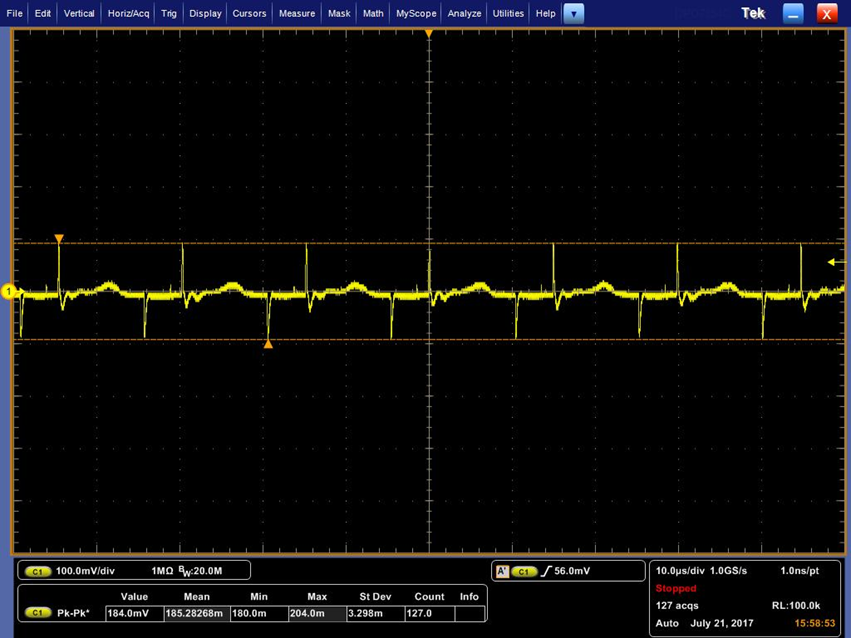The width and height of the screenshot is (851, 638).
Task: Open the Utilities menu
Action: [508, 14]
